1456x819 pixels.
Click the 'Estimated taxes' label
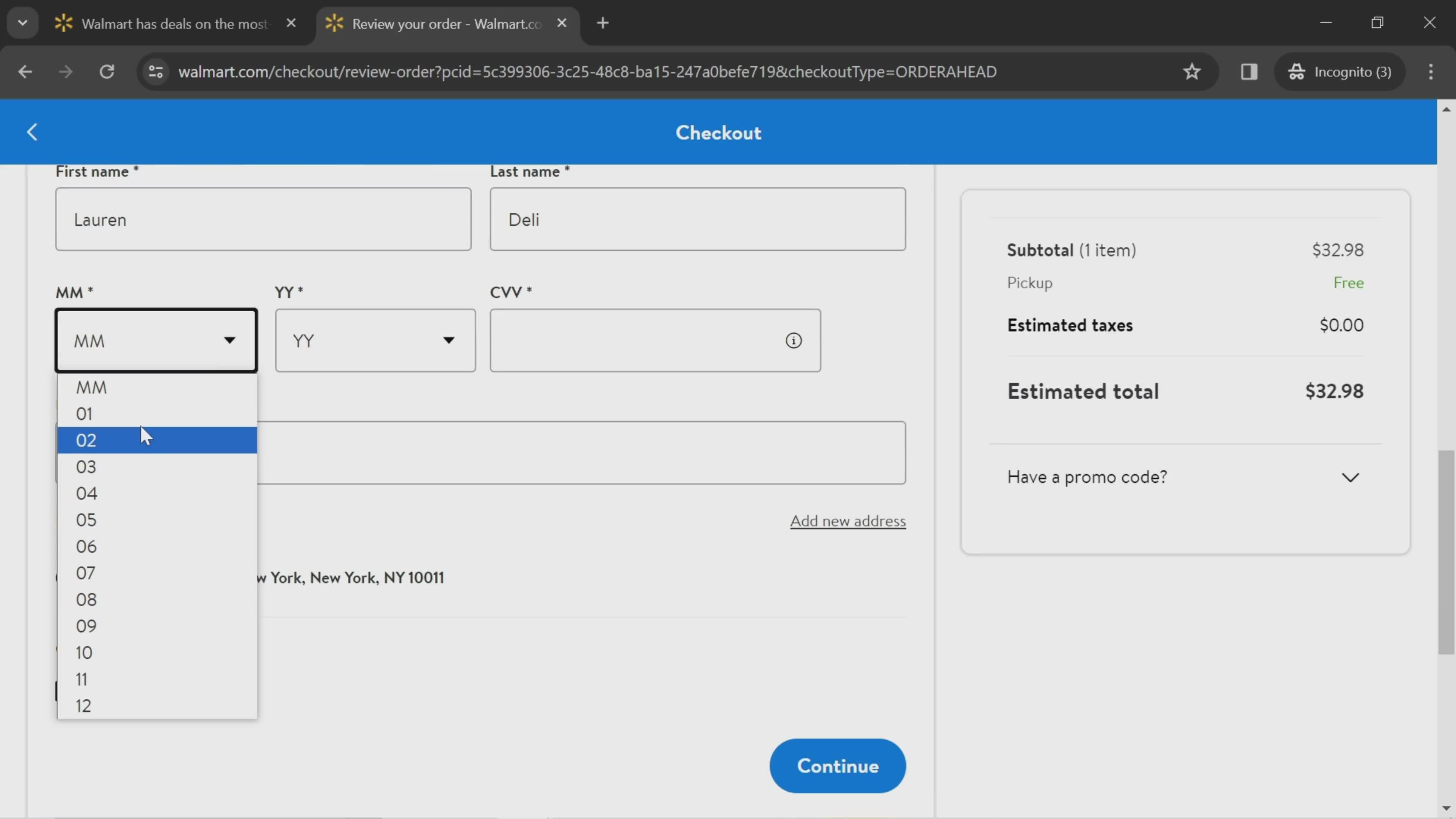[1070, 325]
